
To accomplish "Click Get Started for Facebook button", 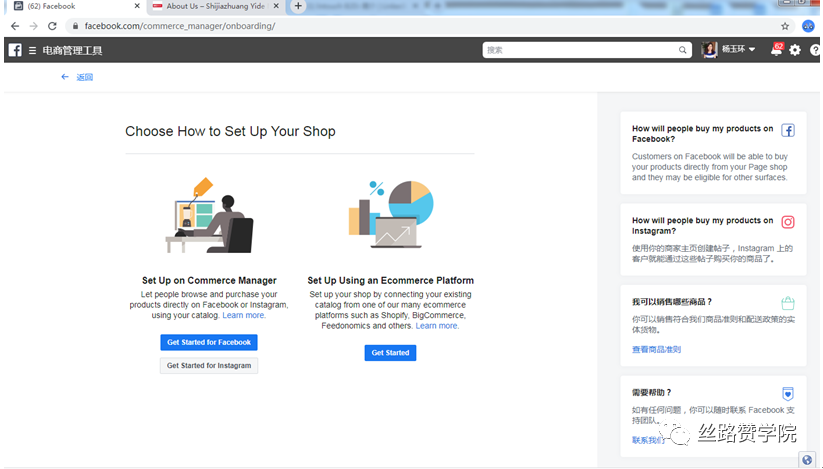I will (209, 342).
